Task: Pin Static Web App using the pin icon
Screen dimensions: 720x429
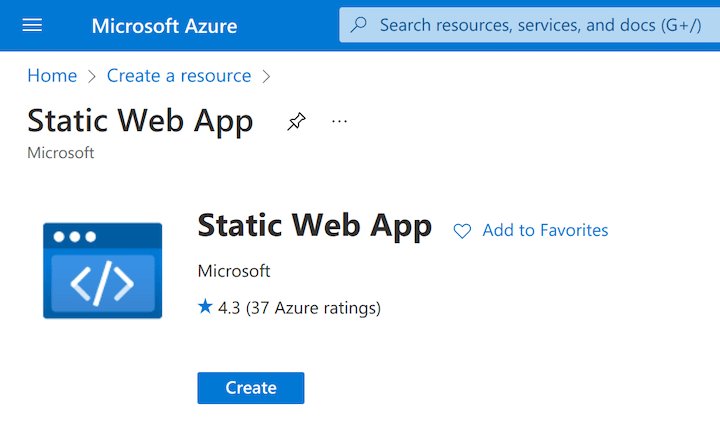Action: click(x=296, y=122)
